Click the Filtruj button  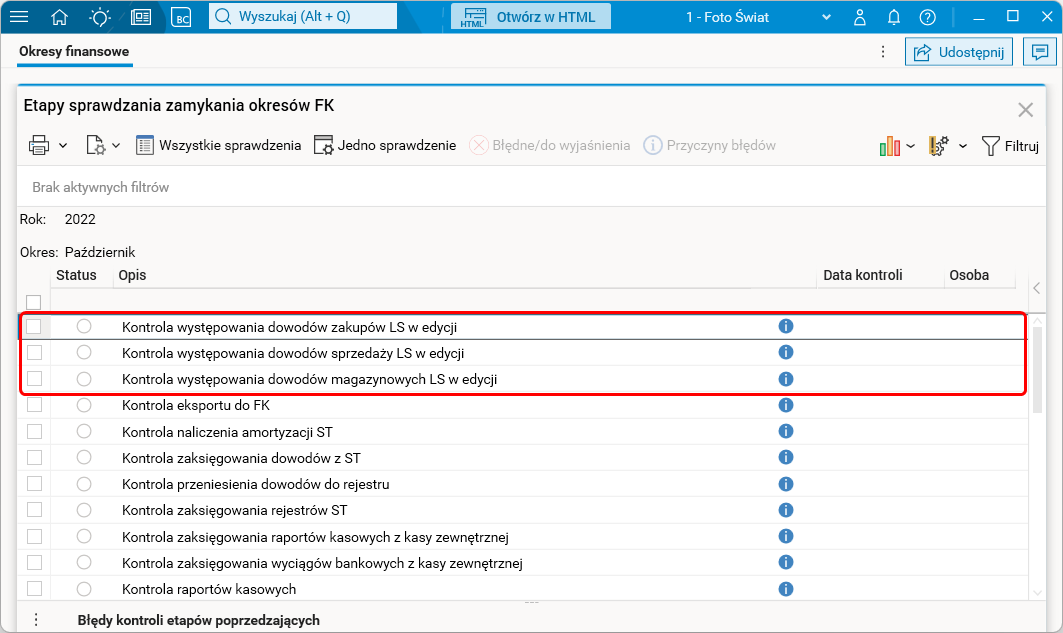1010,146
